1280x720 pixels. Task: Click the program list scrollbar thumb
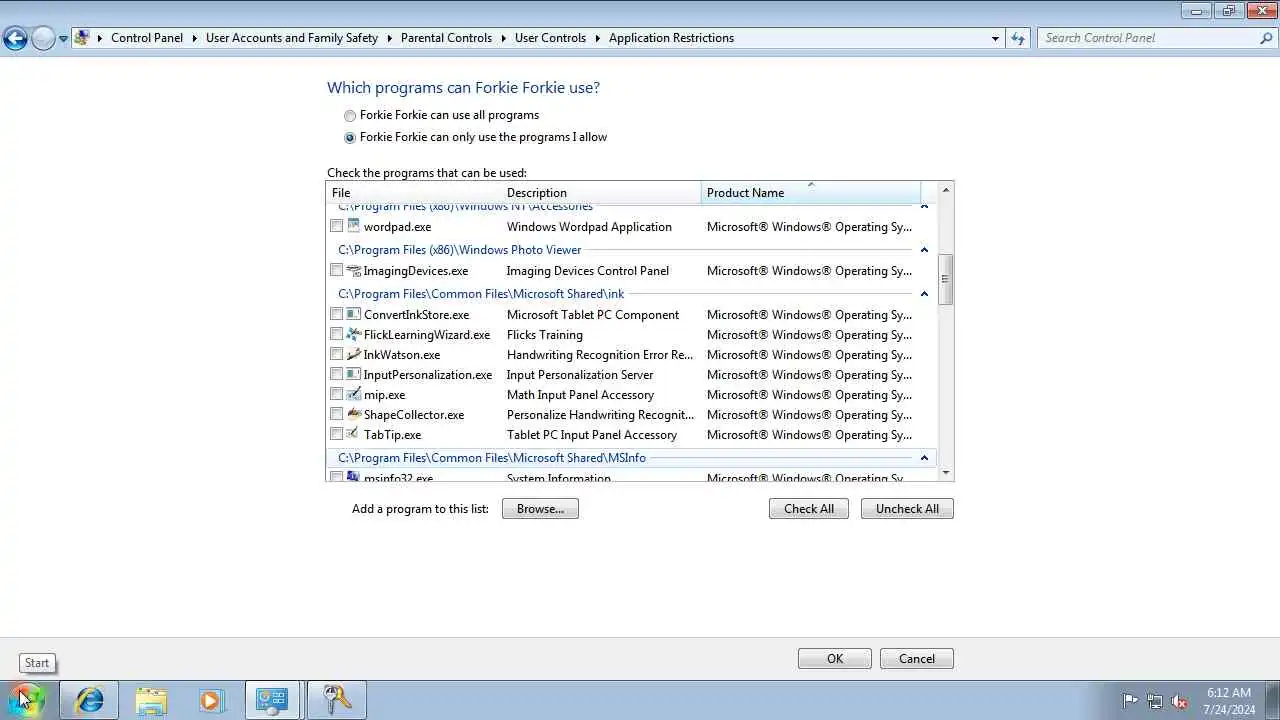point(945,279)
